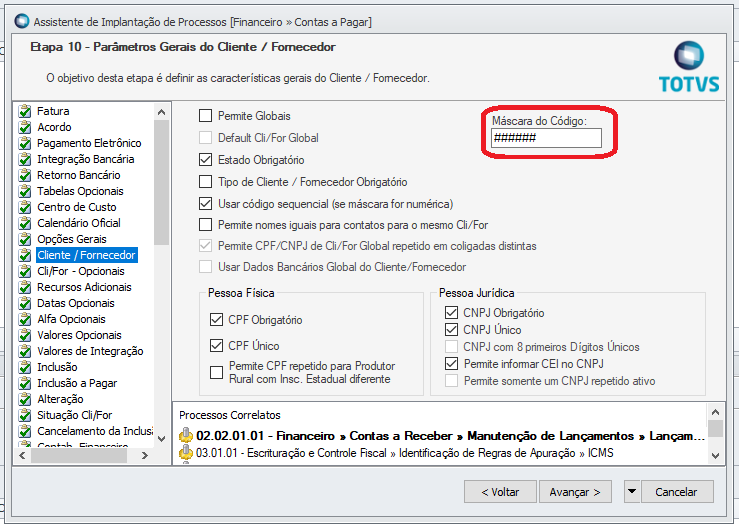Image resolution: width=739 pixels, height=531 pixels.
Task: Check Tipo de Cliente / Fornecedor Obrigatório
Action: pos(205,182)
